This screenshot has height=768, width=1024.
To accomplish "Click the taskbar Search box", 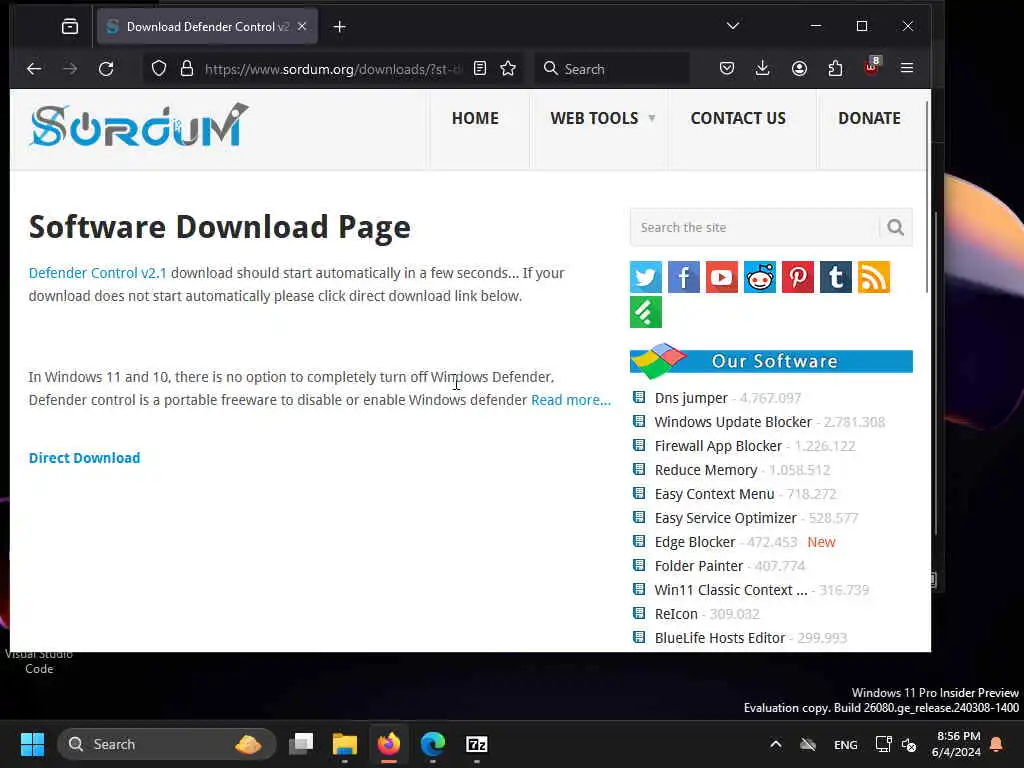I will (167, 744).
